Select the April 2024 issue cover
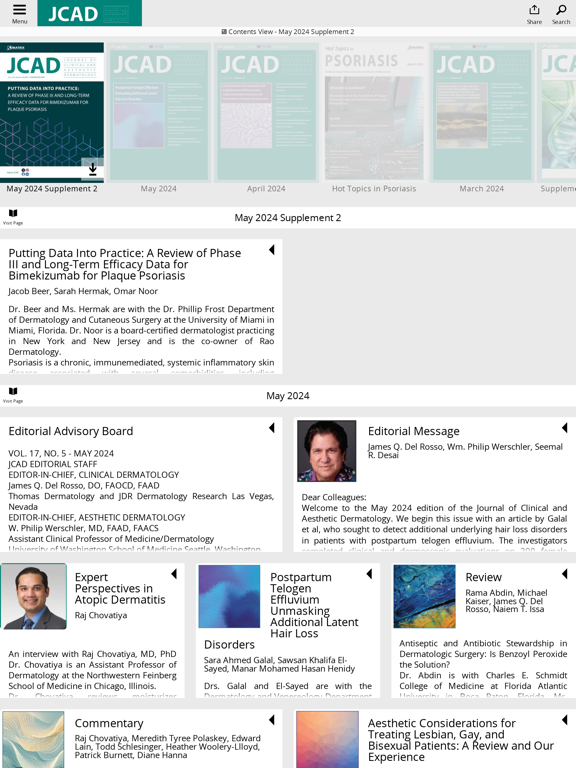The width and height of the screenshot is (576, 768). click(266, 112)
